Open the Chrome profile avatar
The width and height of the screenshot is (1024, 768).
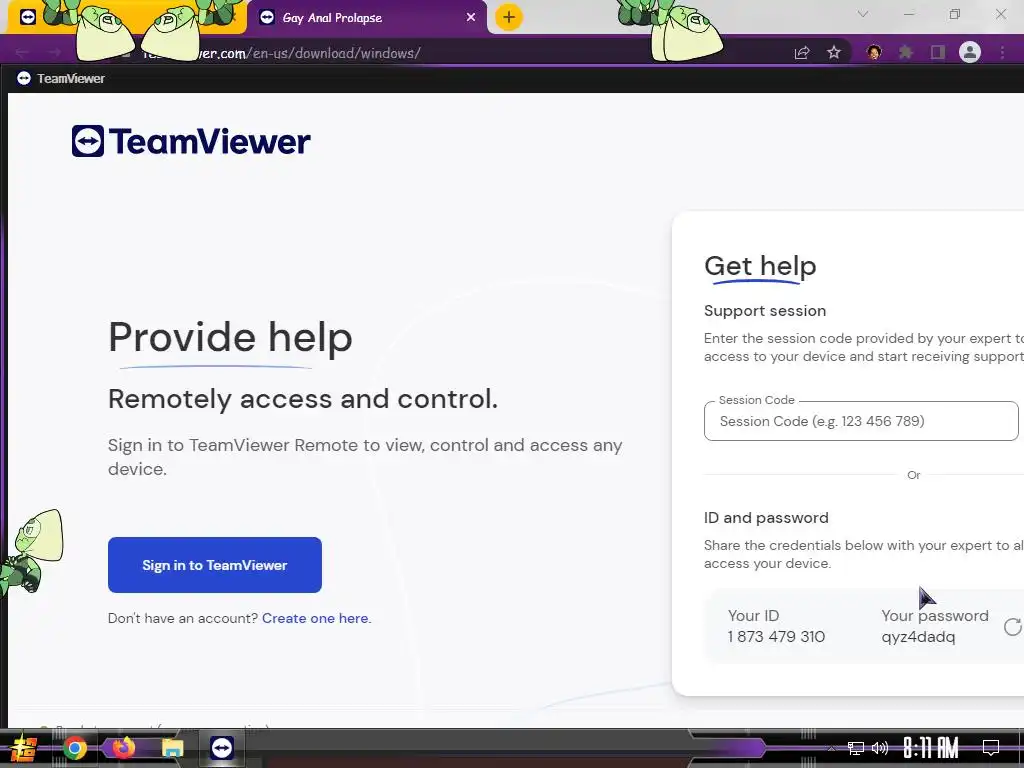point(970,52)
